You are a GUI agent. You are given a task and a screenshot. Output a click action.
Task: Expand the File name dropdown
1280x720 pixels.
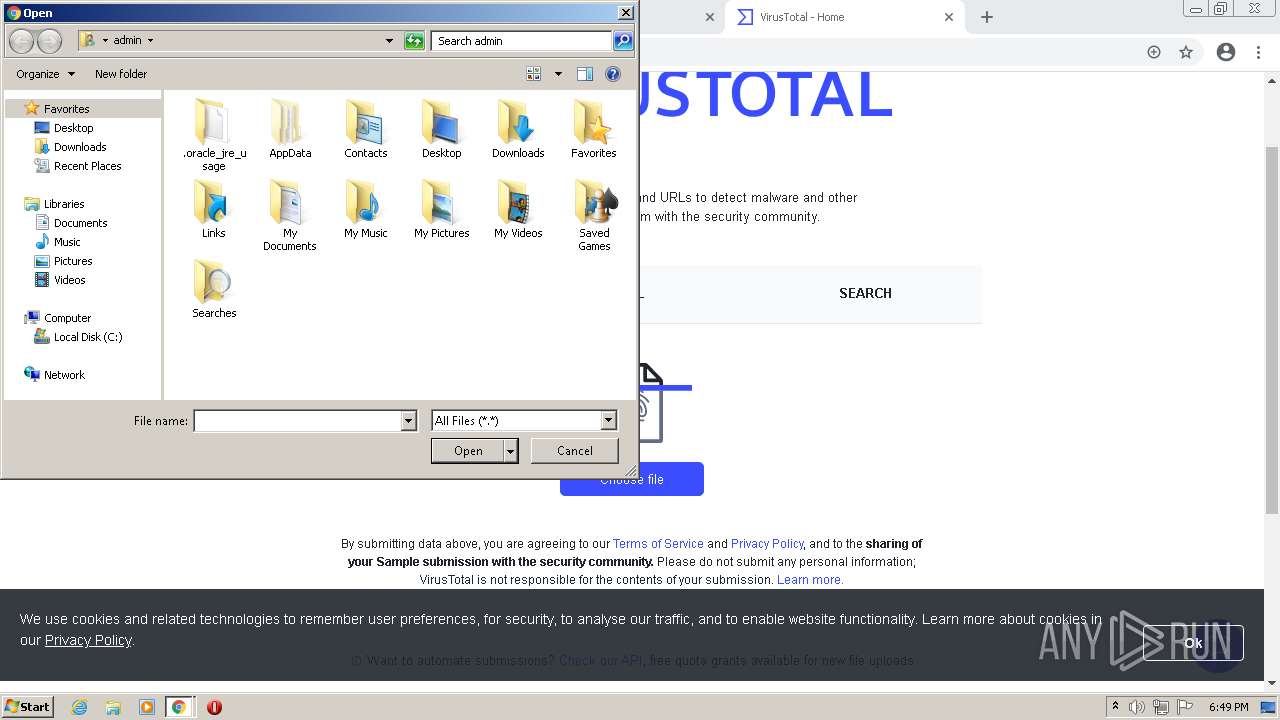coord(408,421)
